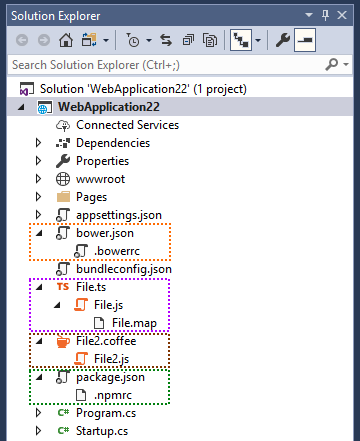Toggle the file nesting button

point(241,40)
